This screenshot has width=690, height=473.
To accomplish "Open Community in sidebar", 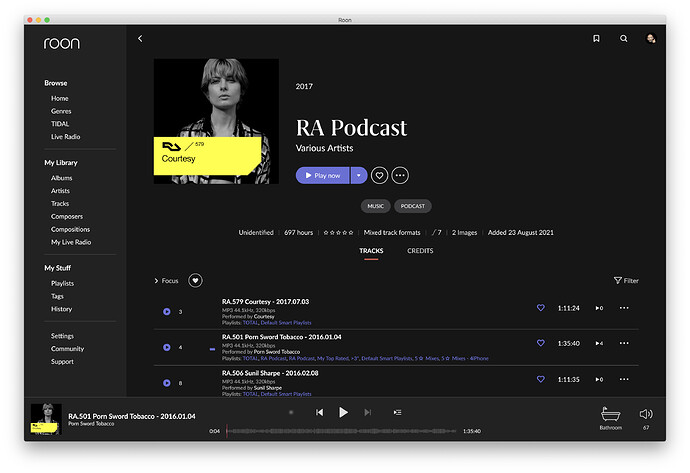I will point(67,349).
